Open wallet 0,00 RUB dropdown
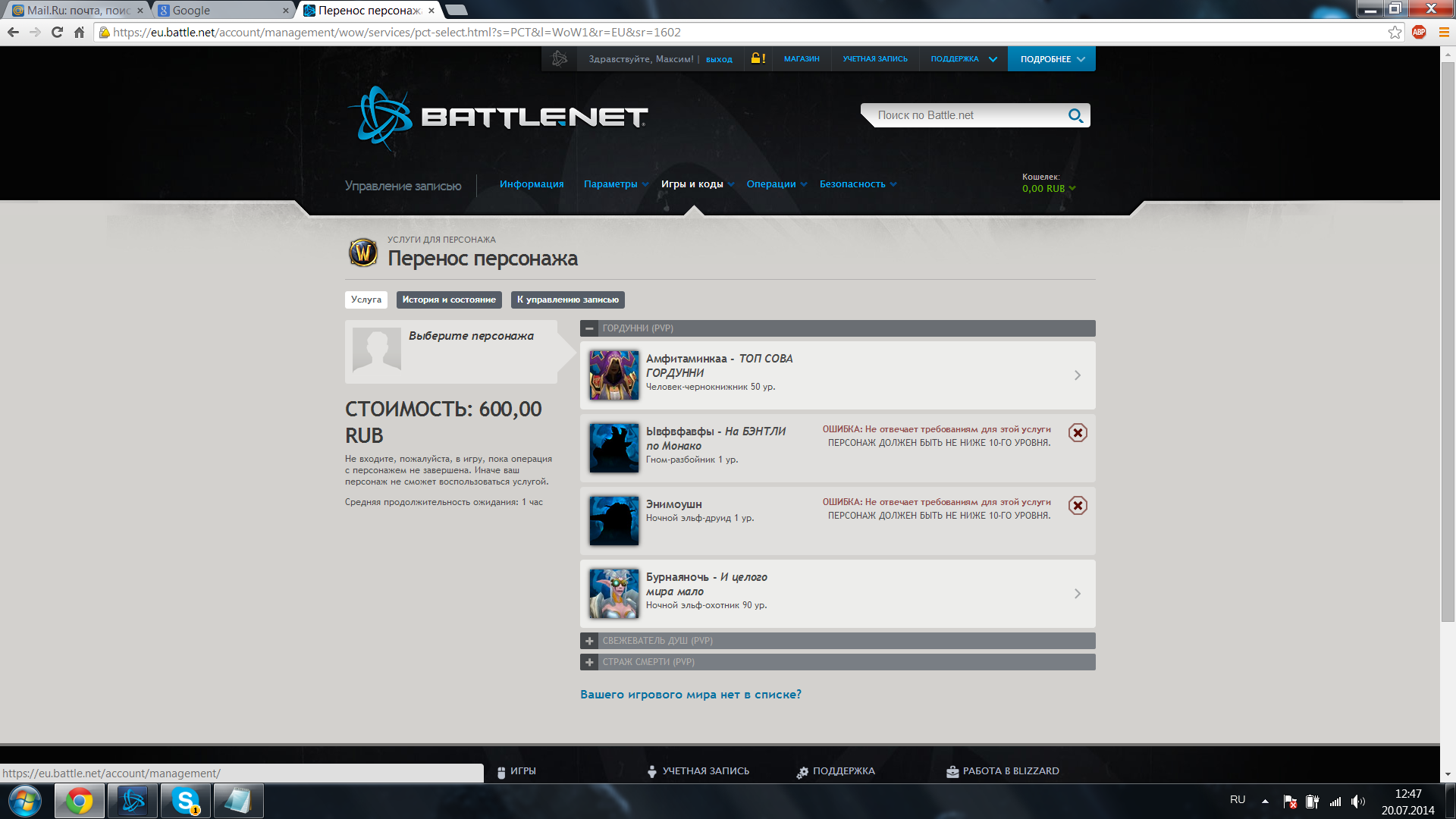Screen dimensions: 1456x819 click(1049, 189)
